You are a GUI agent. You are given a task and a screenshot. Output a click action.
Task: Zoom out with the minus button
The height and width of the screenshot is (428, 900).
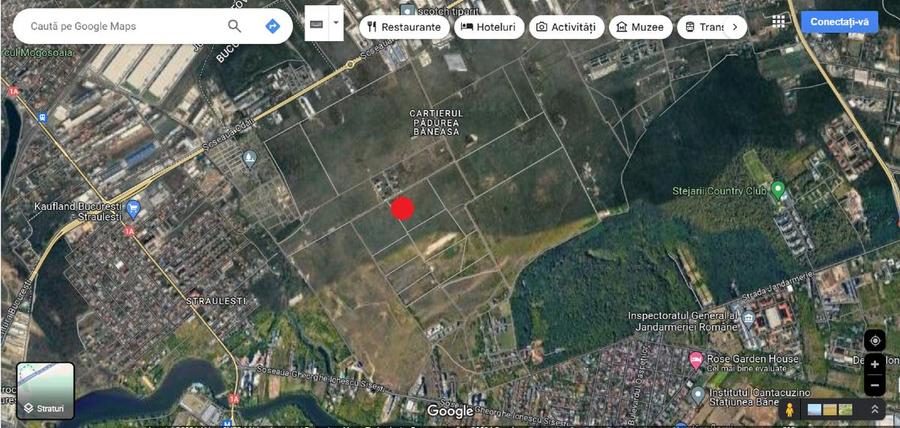[x=874, y=385]
